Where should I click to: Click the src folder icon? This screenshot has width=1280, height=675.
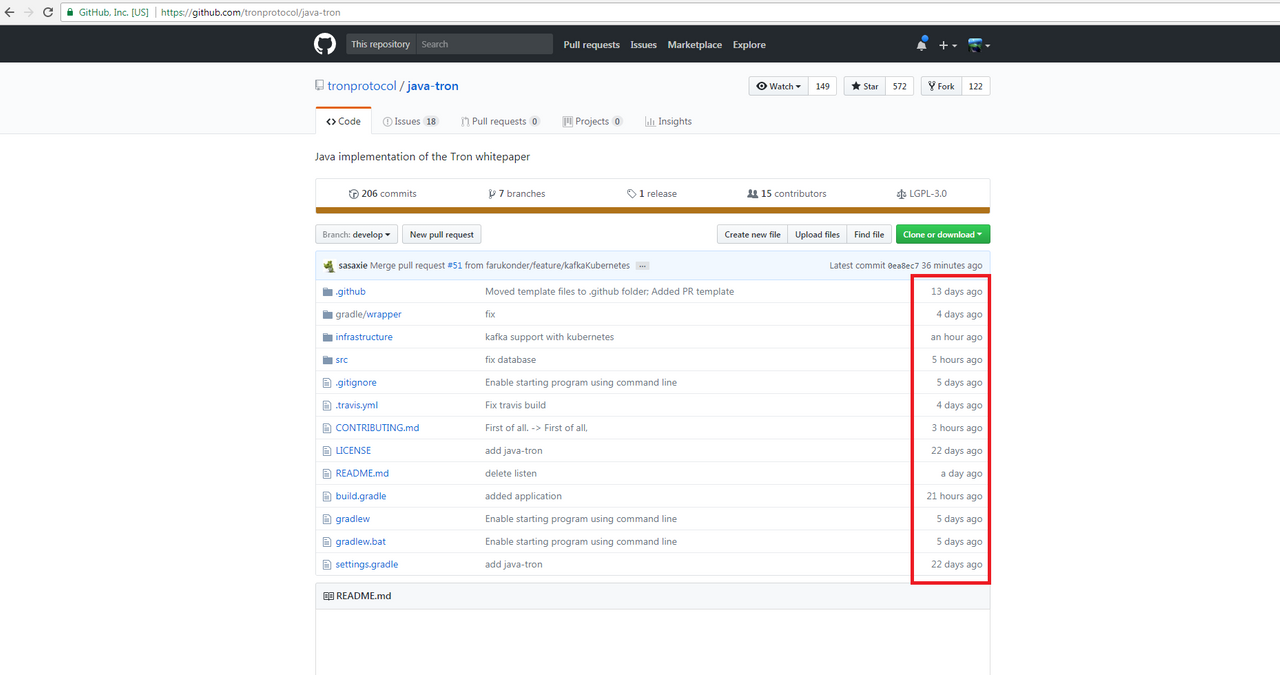pyautogui.click(x=327, y=360)
